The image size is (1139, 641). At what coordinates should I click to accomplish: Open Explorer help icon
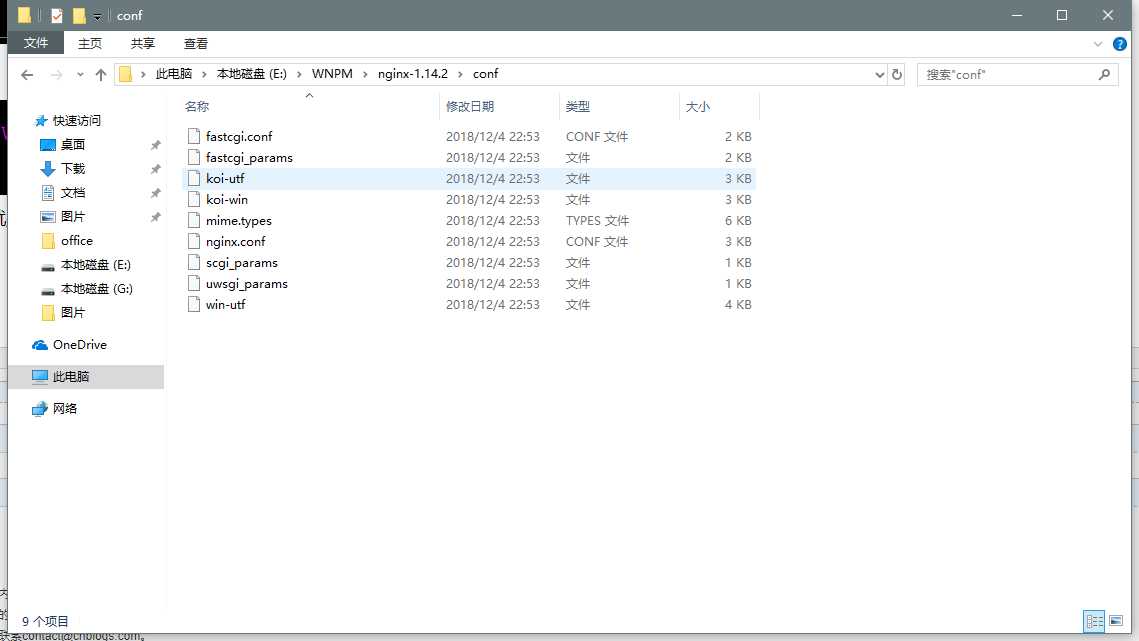click(1119, 44)
